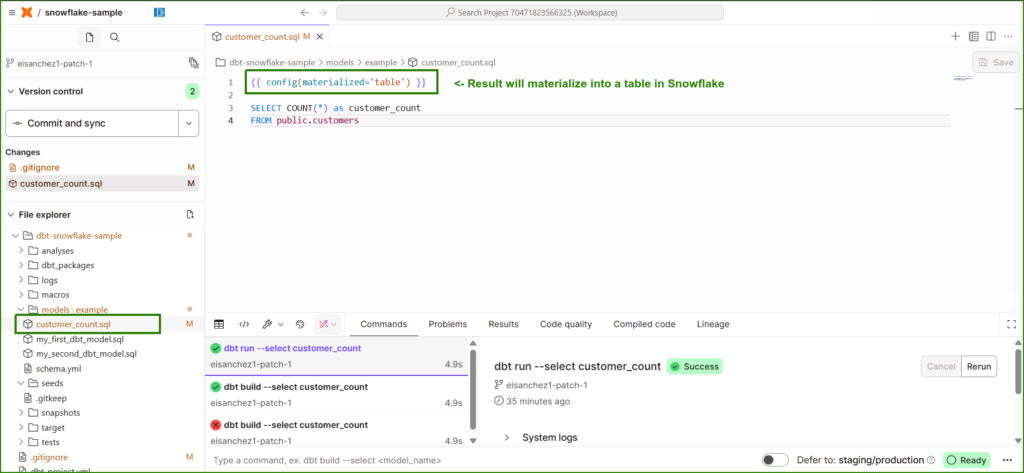Expand console panel to fullscreen
Screen dimensions: 1024x473
pos(1012,324)
